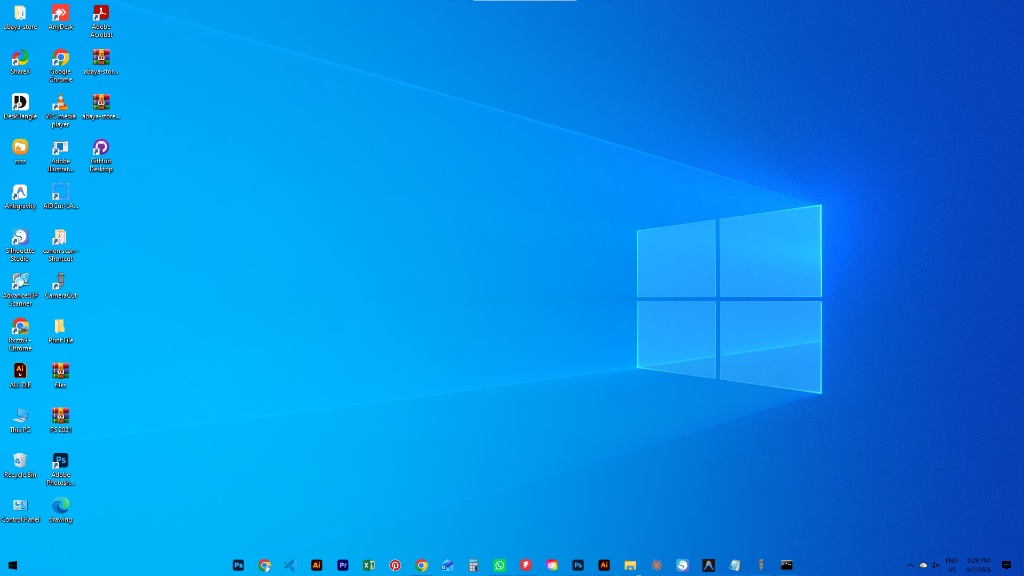Launch AnyDesk from the desktop
Screen dimensions: 1024x576
pos(60,18)
